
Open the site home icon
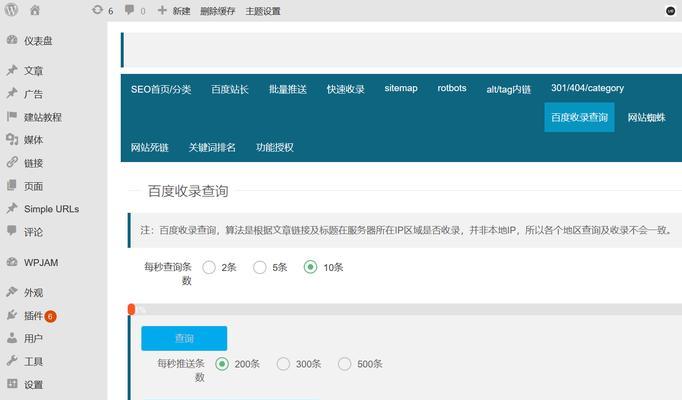coord(35,10)
